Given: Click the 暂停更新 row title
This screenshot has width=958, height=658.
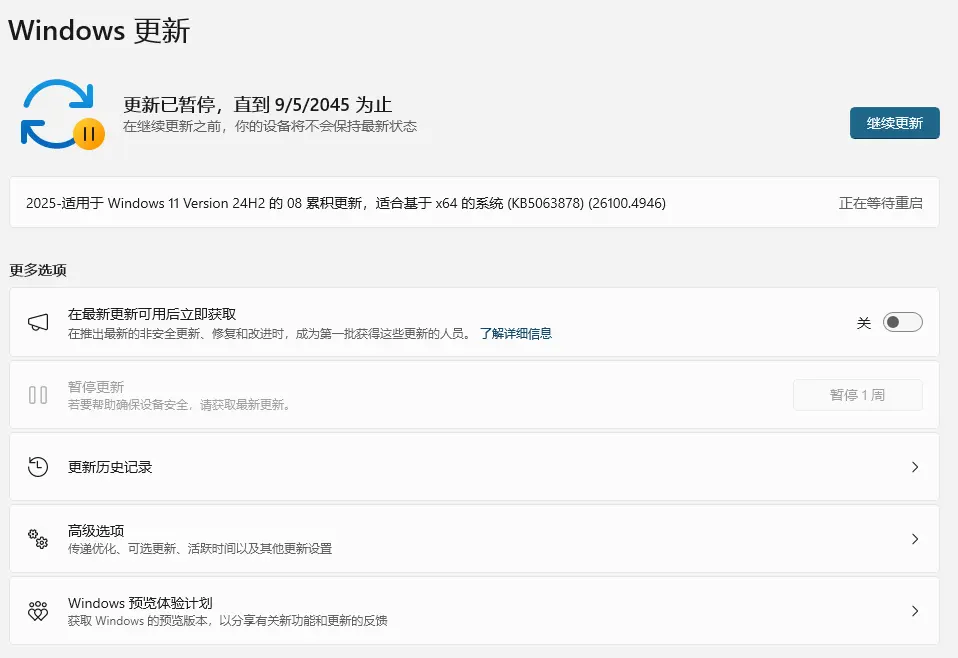Looking at the screenshot, I should [x=96, y=387].
